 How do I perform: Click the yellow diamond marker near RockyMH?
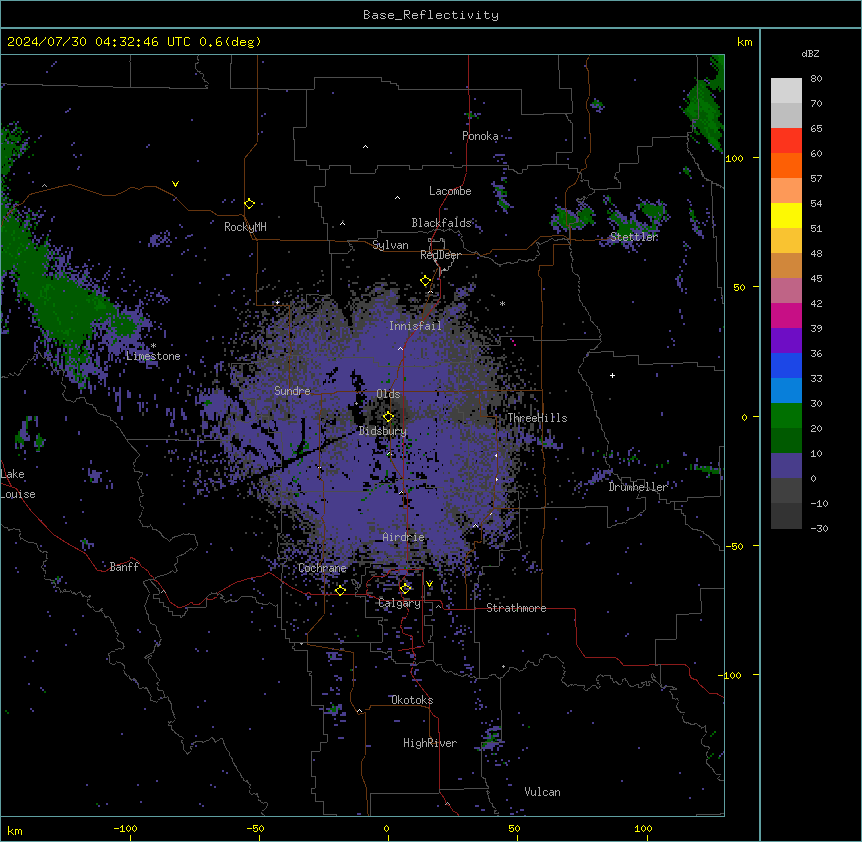[250, 204]
